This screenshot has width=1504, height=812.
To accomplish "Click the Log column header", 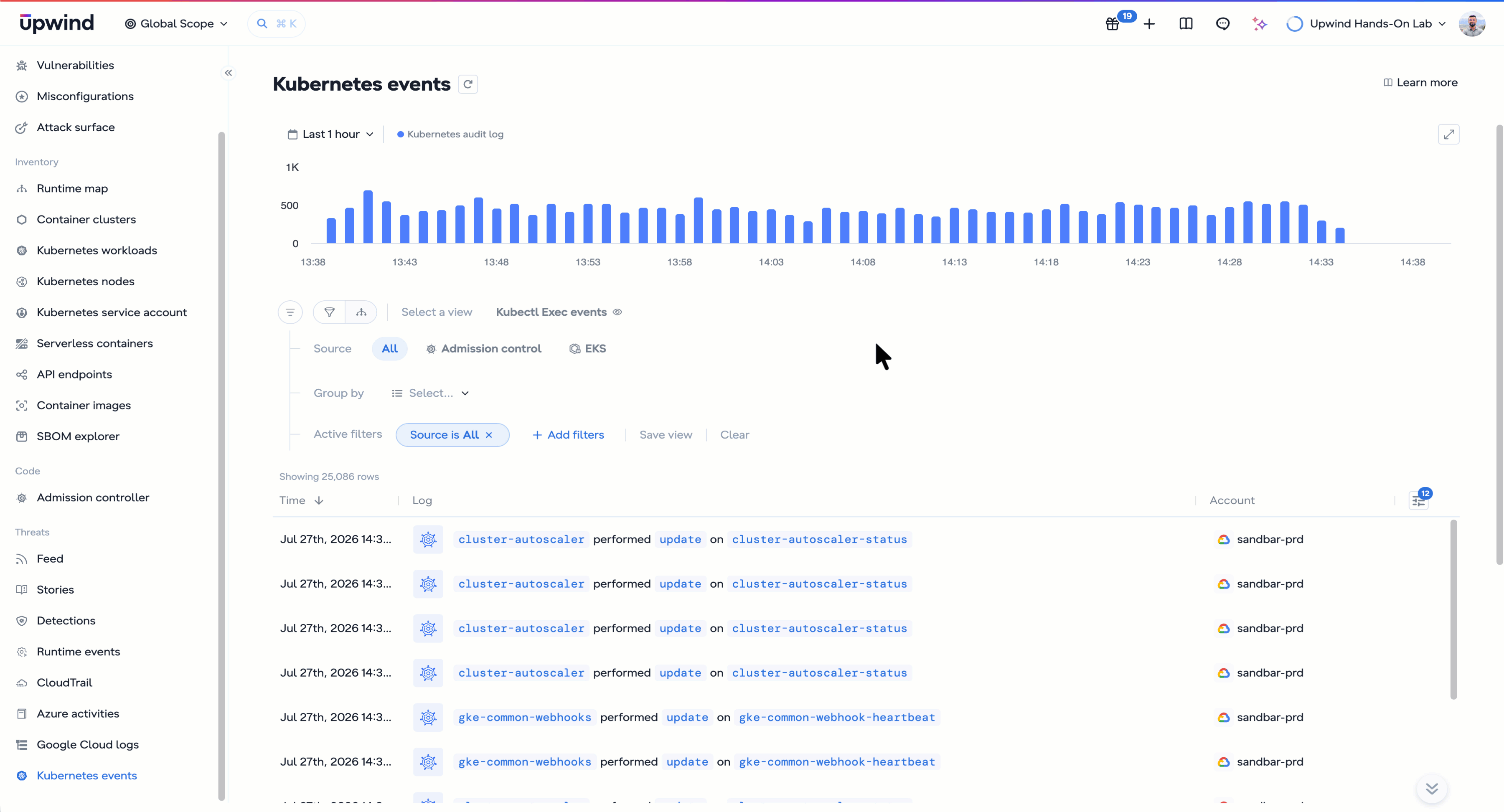I will [422, 500].
